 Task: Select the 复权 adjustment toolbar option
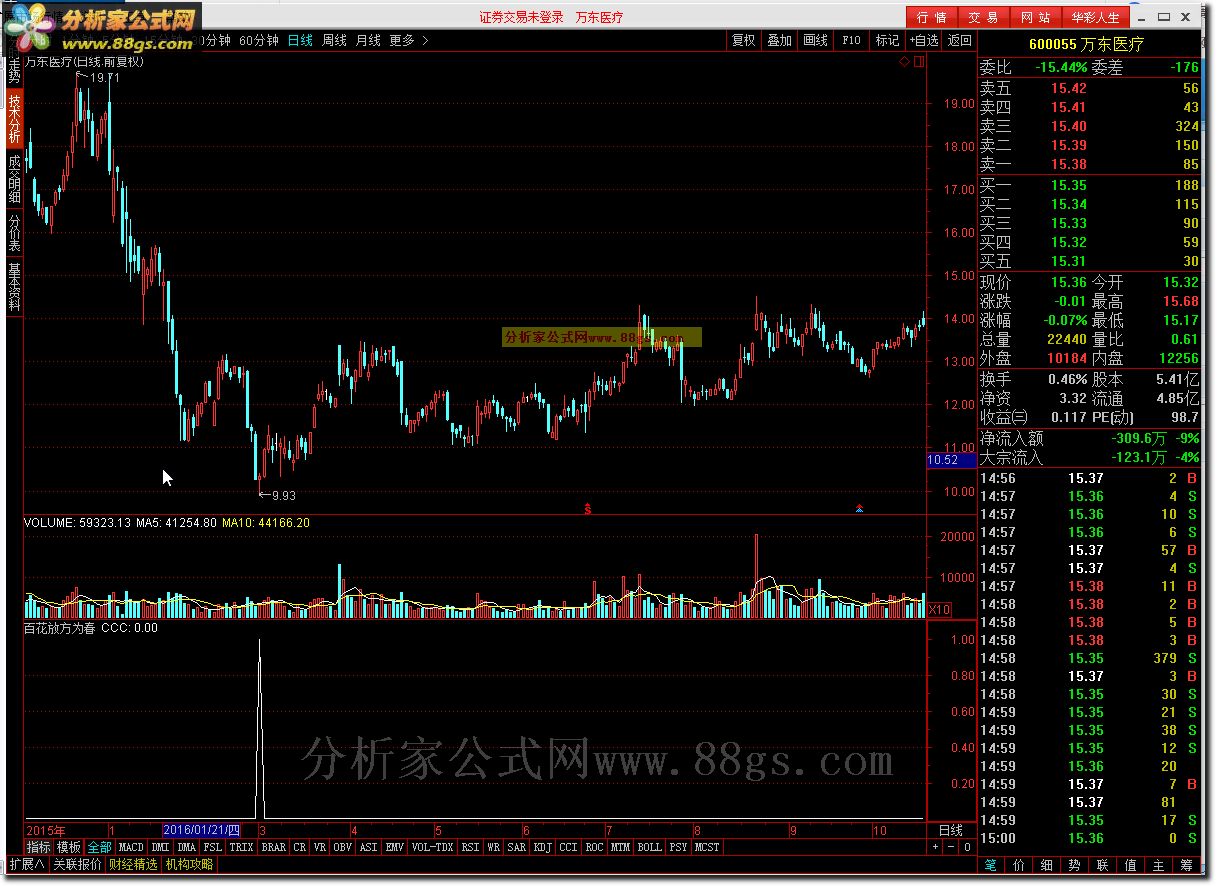744,41
